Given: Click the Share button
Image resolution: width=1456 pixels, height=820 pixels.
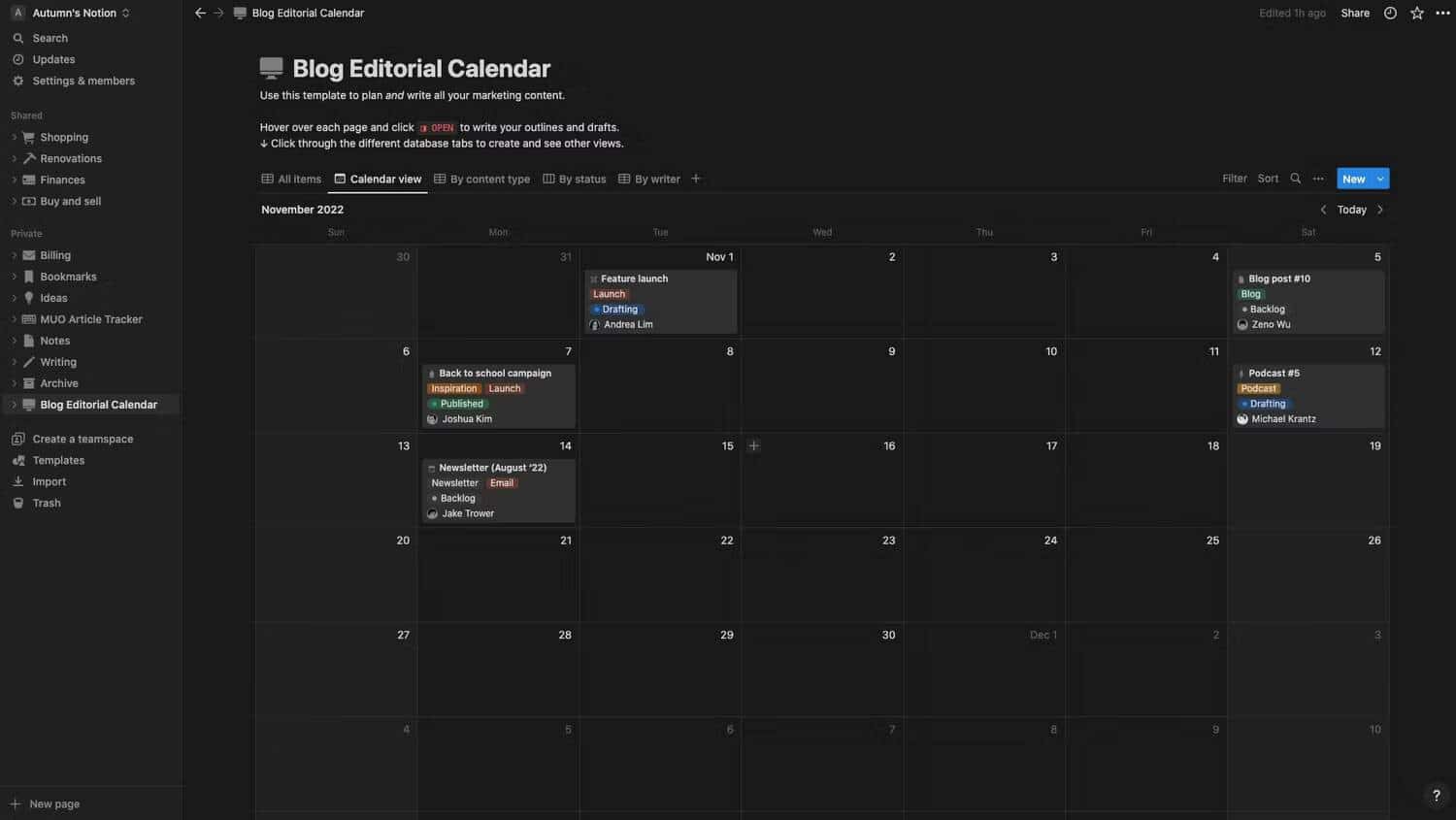Looking at the screenshot, I should [x=1355, y=14].
